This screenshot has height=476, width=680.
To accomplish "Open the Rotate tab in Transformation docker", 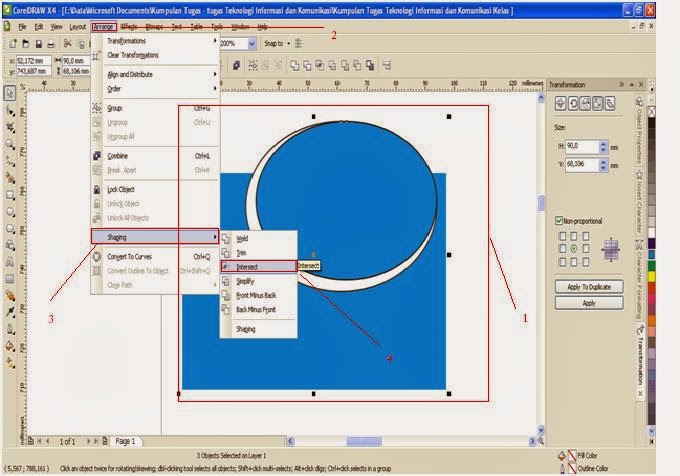I will pos(573,103).
